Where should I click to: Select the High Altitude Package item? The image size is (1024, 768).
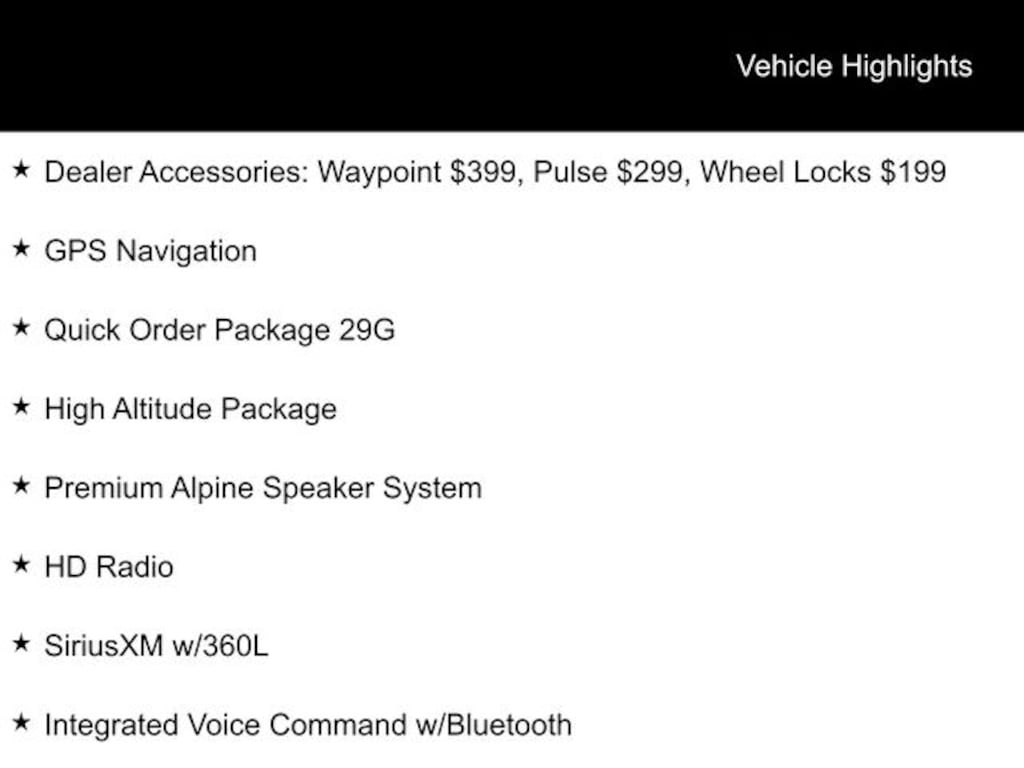coord(191,409)
